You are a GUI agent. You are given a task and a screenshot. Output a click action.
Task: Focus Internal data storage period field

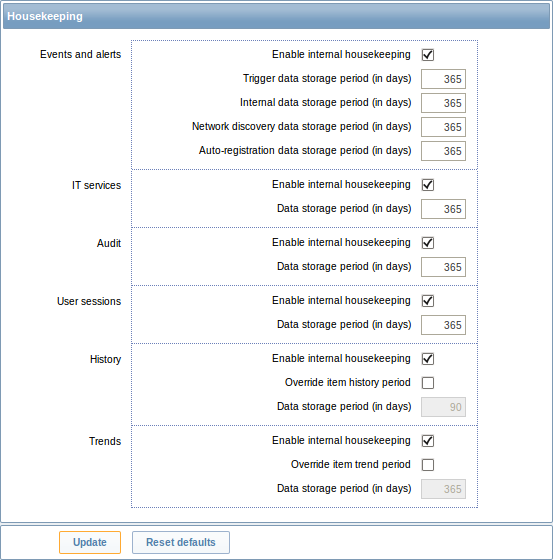pos(443,103)
